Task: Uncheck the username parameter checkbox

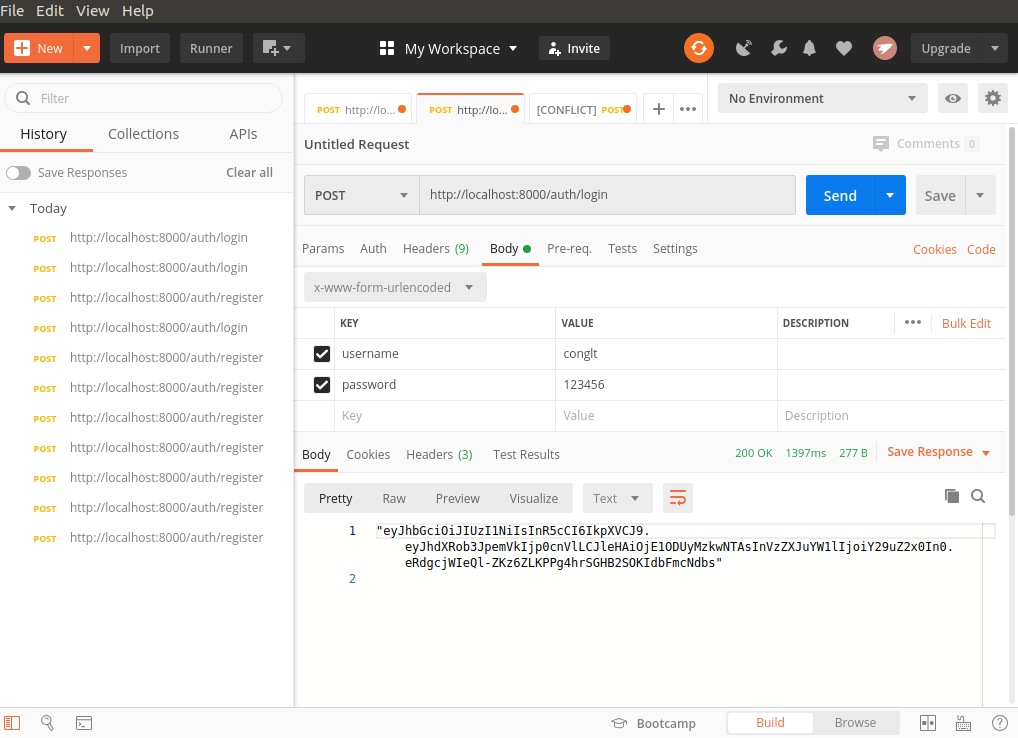Action: pos(322,354)
